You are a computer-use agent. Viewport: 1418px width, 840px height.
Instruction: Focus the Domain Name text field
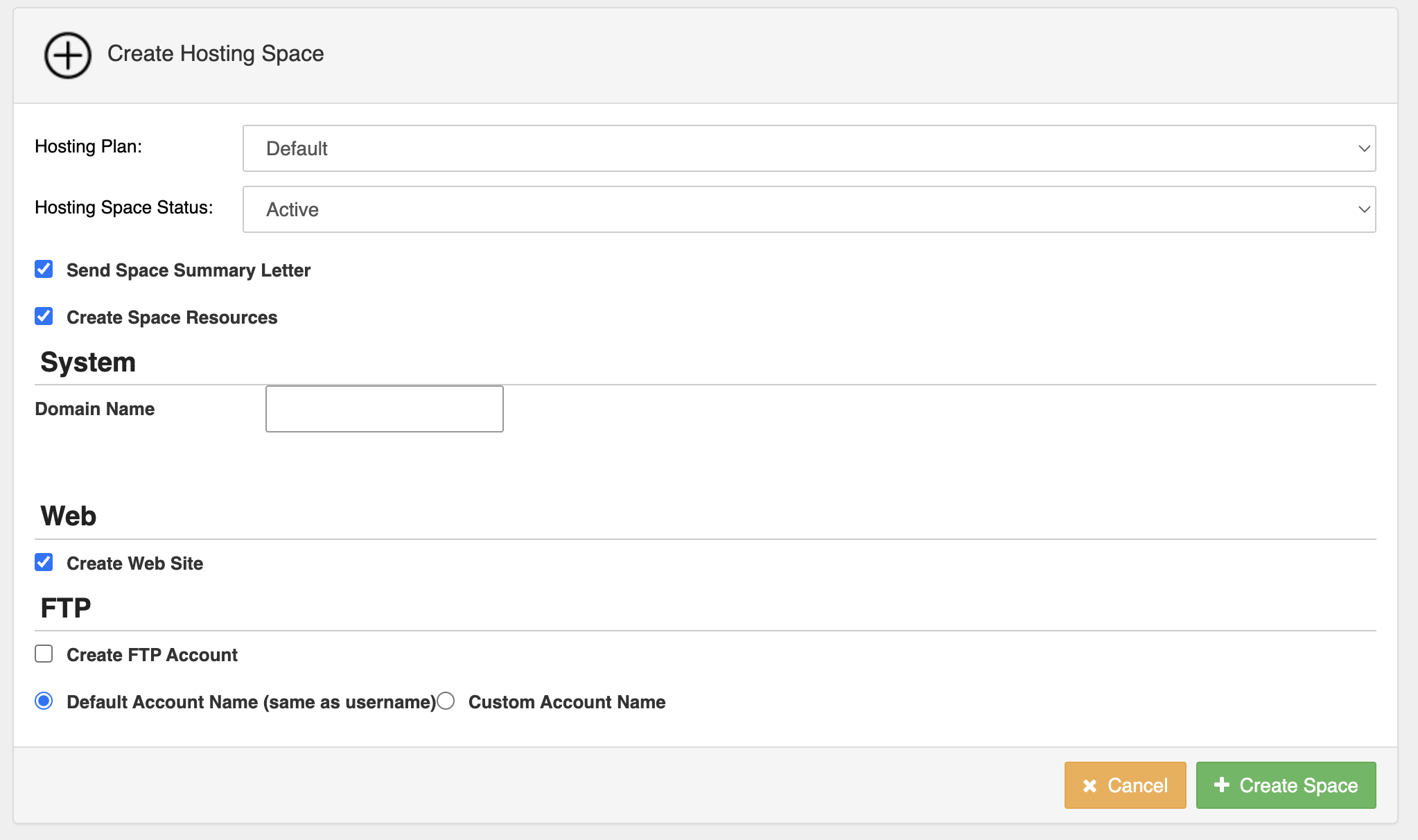point(384,409)
